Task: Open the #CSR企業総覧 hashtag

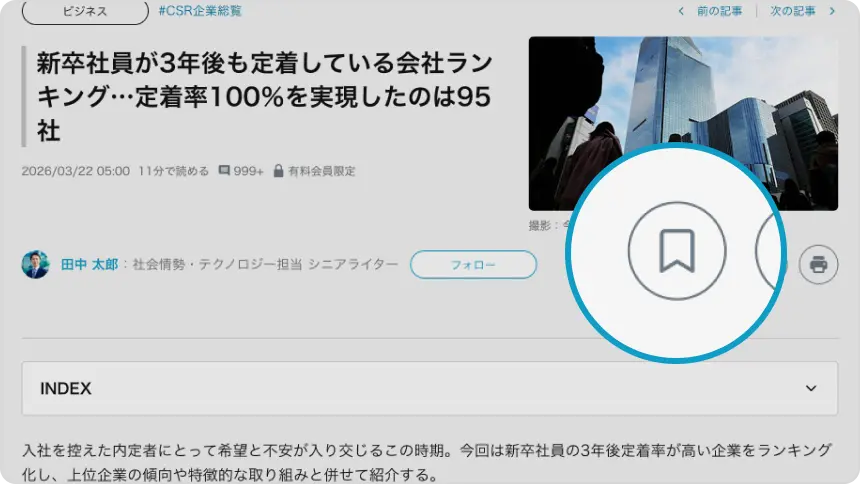Action: pyautogui.click(x=199, y=11)
